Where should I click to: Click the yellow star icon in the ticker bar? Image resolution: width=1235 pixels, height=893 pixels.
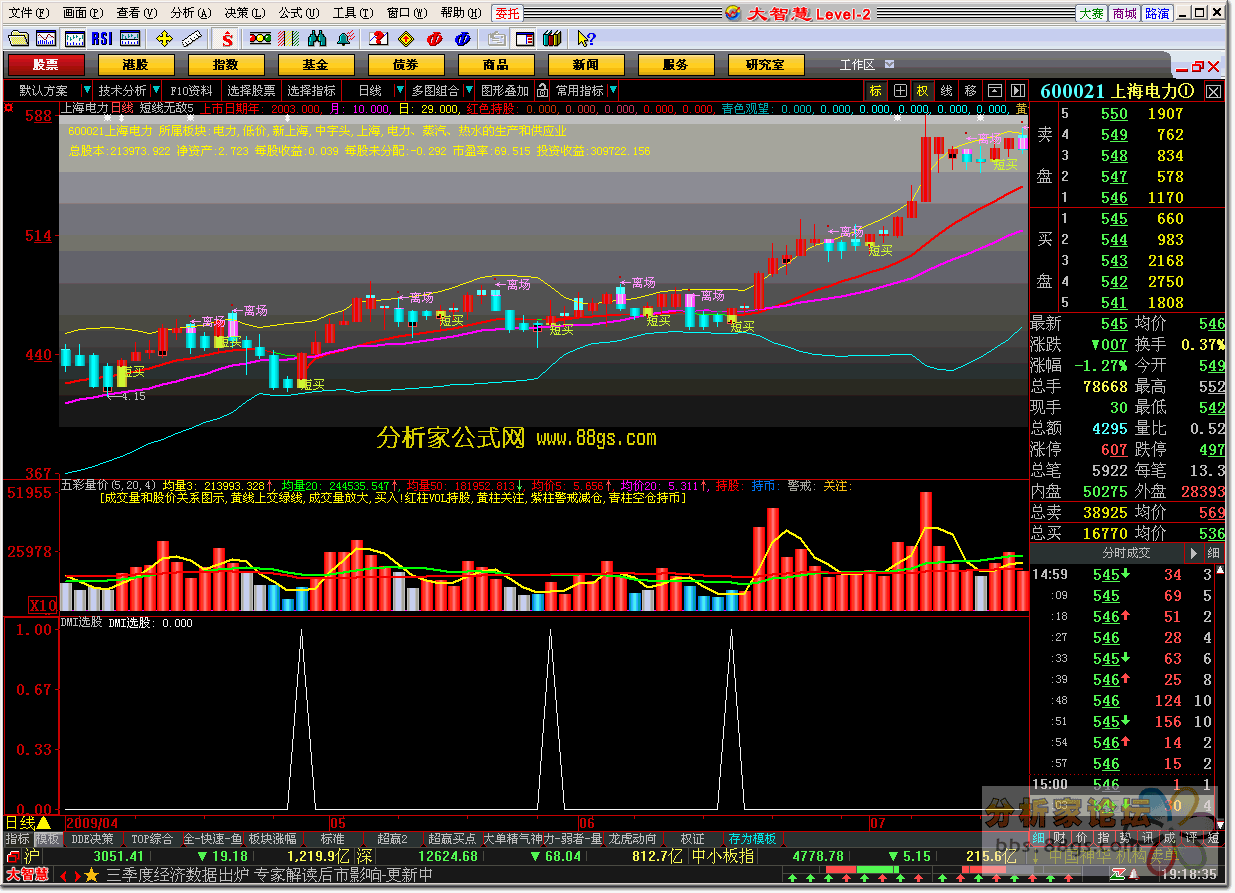[91, 875]
